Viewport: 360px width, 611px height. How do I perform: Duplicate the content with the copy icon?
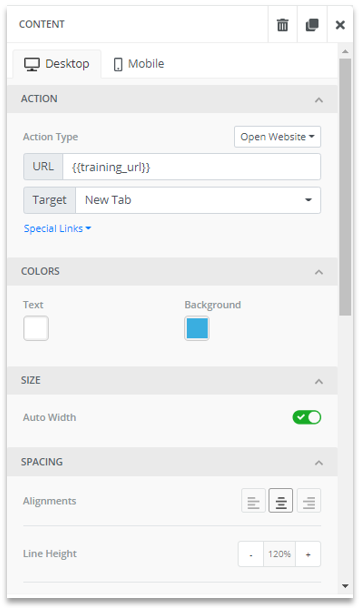(312, 25)
